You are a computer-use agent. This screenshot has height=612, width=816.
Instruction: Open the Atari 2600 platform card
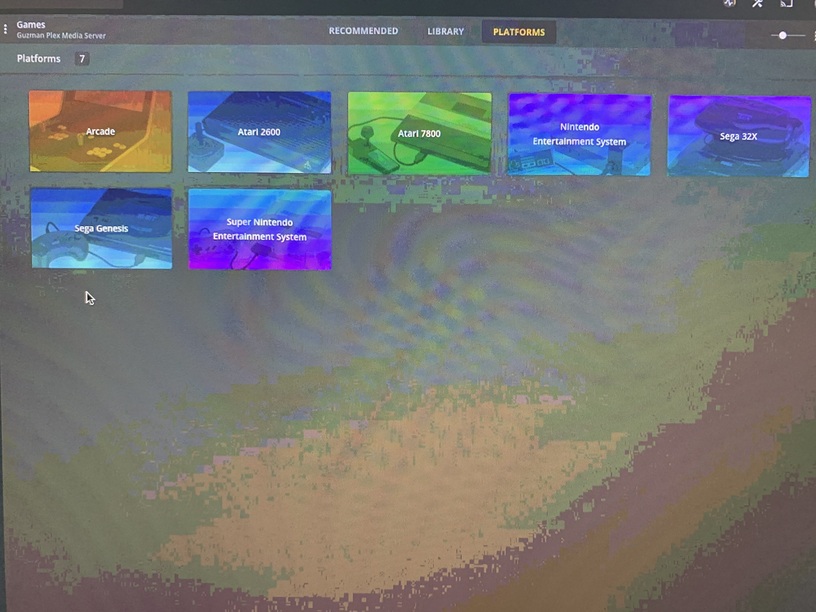pos(259,132)
